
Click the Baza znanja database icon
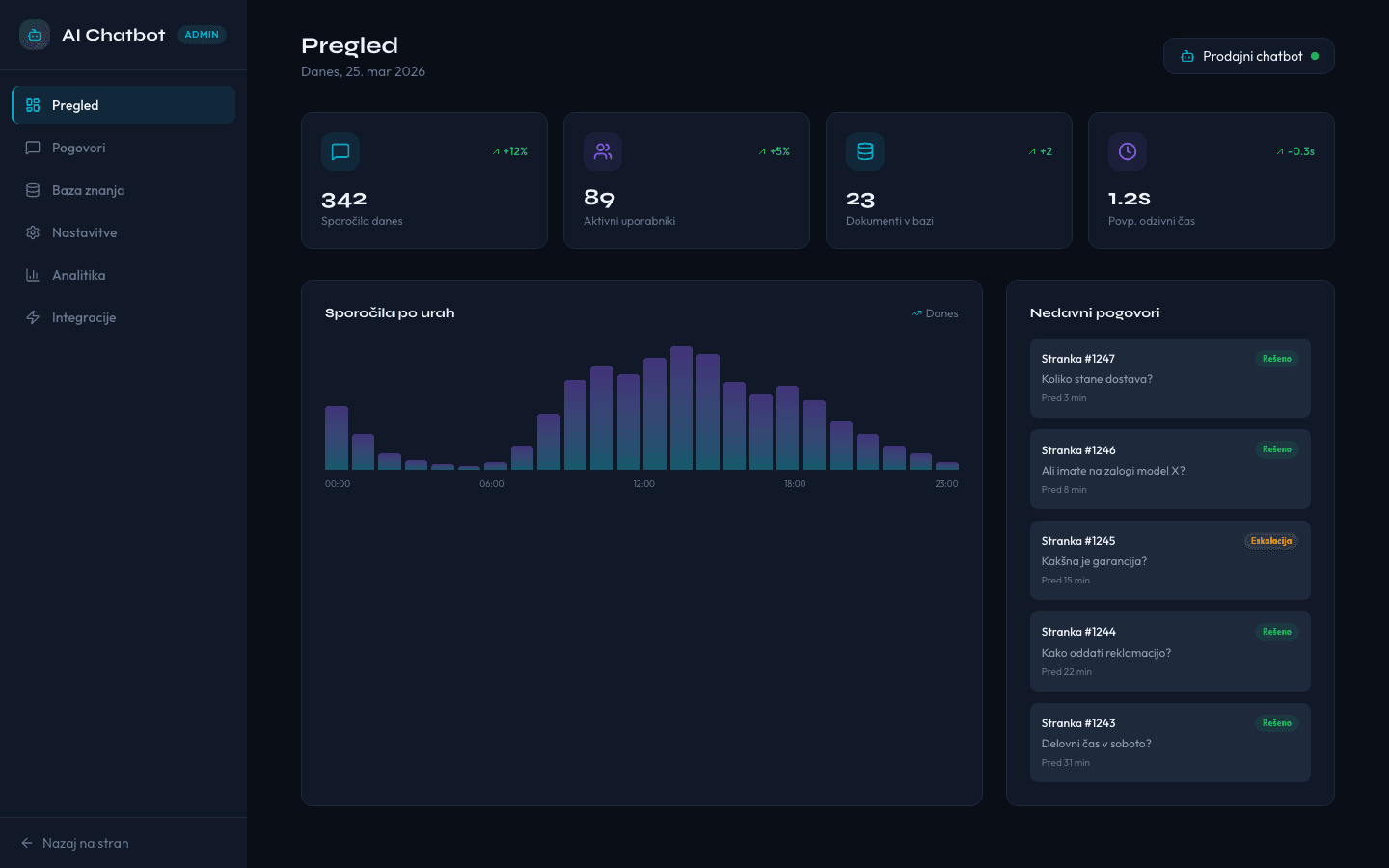tap(33, 190)
